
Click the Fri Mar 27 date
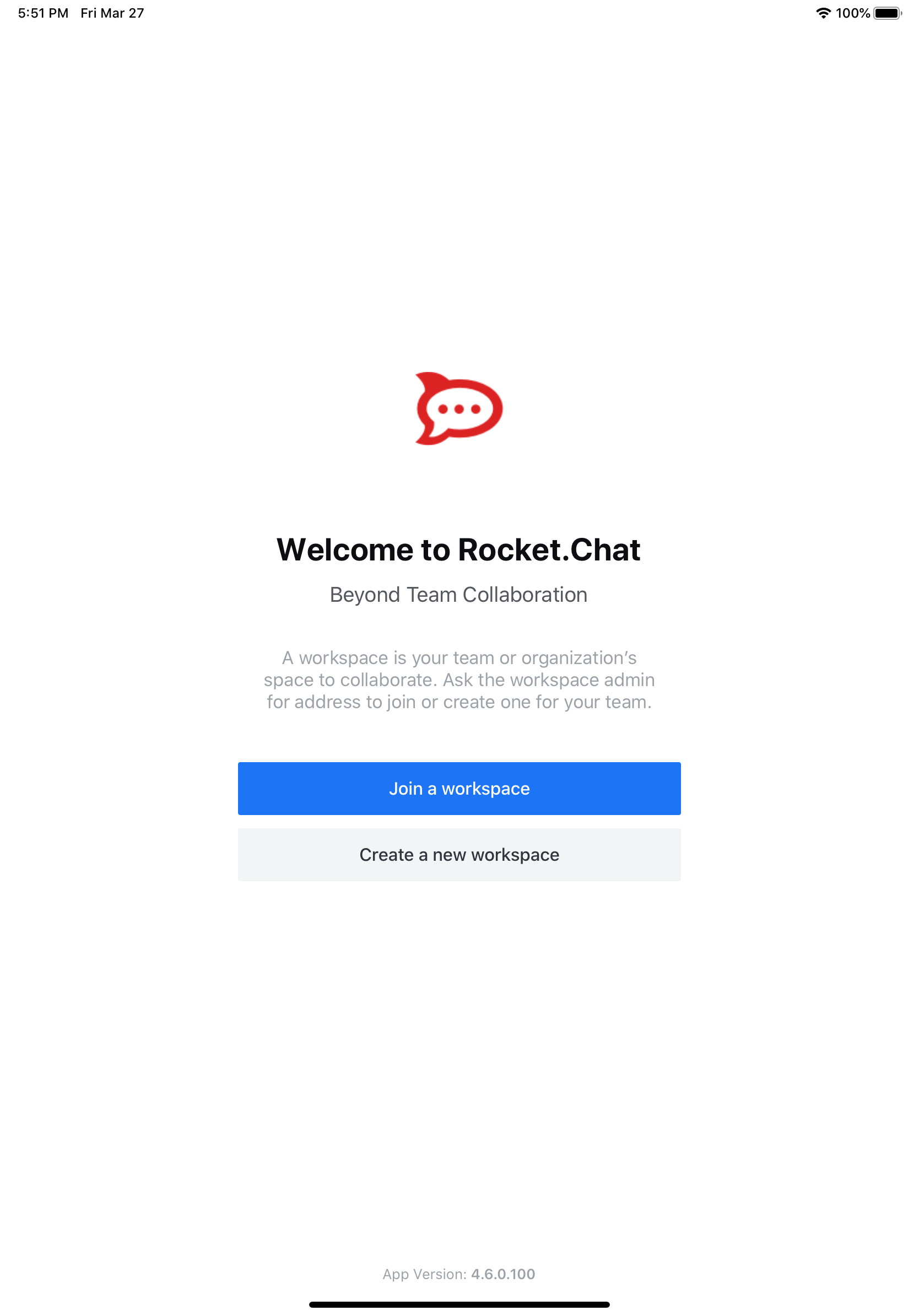pyautogui.click(x=112, y=13)
